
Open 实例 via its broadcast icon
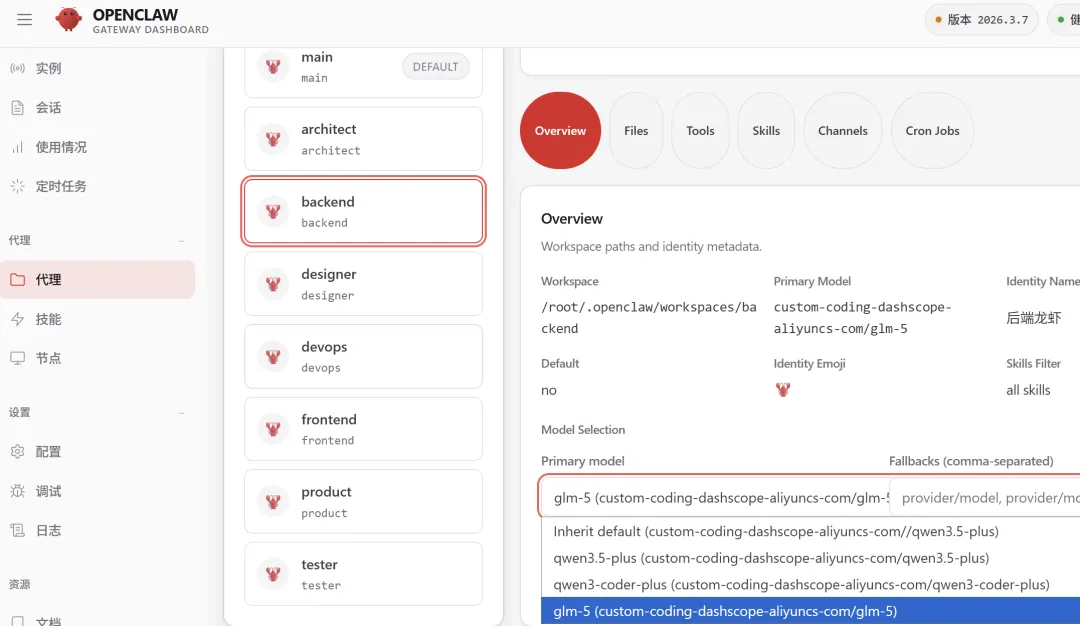coord(17,68)
